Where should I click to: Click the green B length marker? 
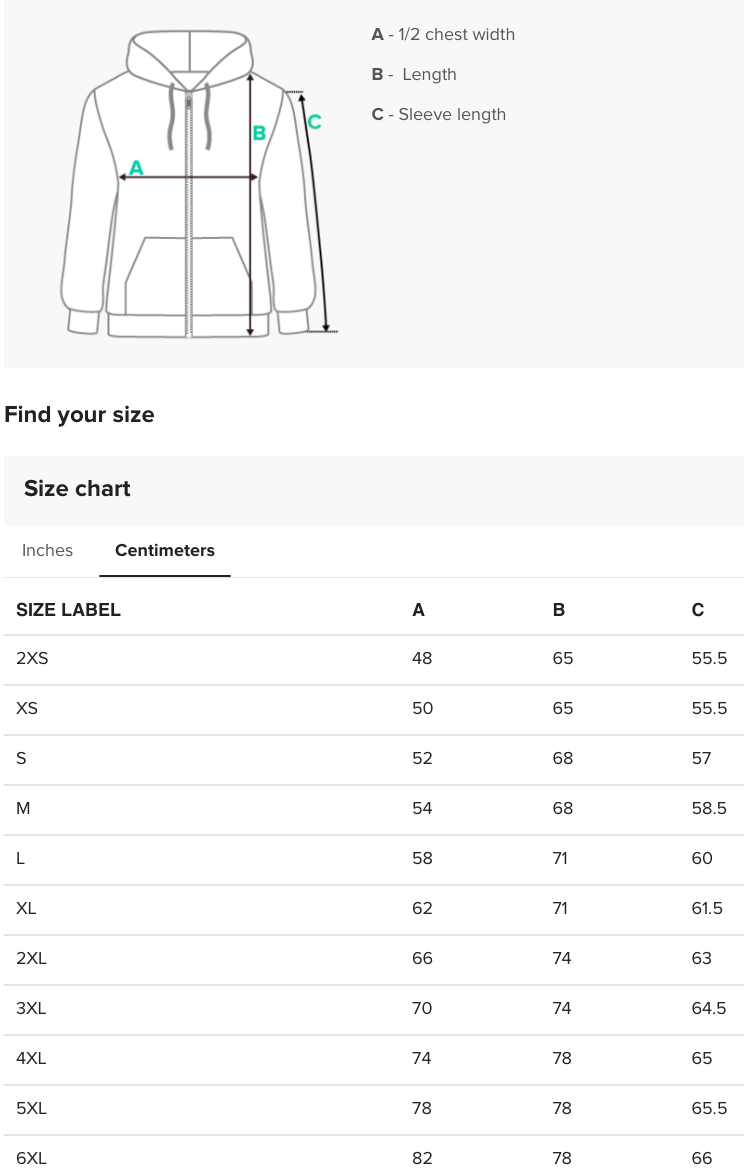pyautogui.click(x=259, y=133)
